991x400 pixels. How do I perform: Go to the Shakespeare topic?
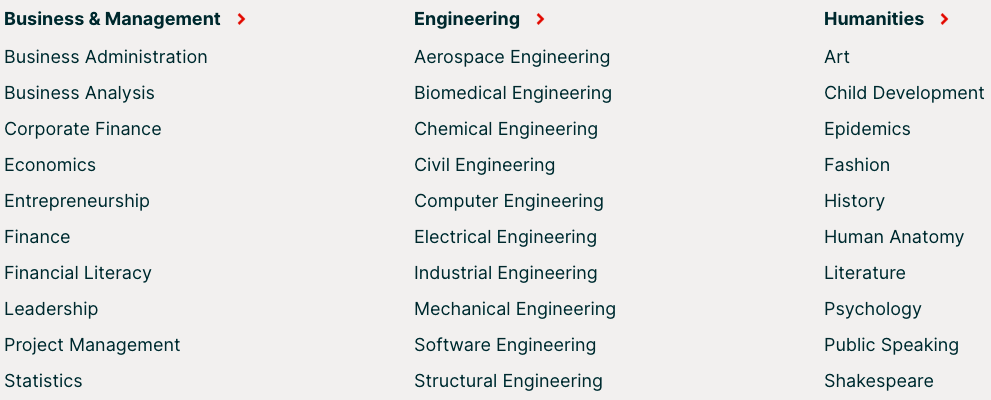[879, 381]
